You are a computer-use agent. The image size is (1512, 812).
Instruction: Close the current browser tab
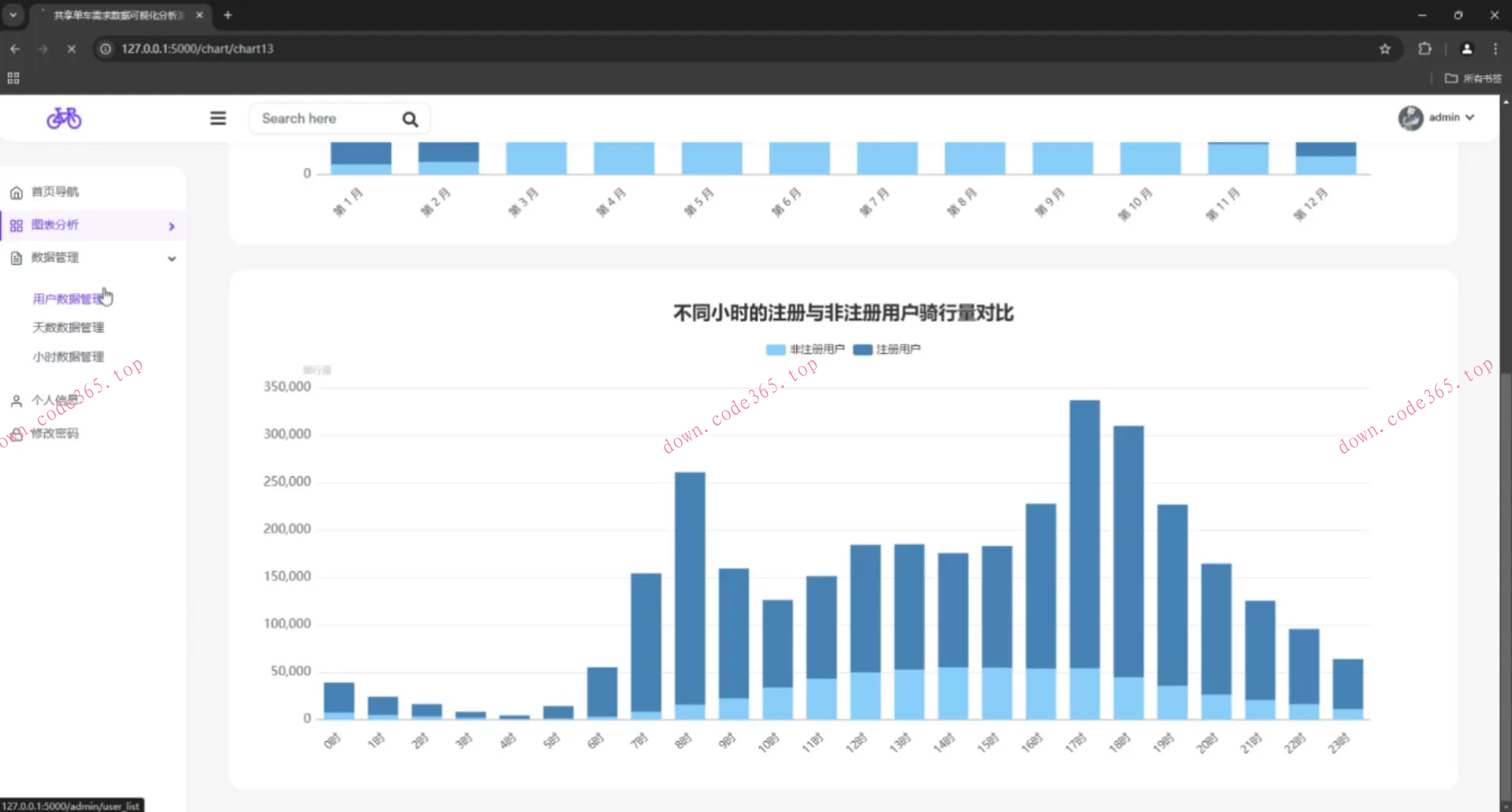coord(199,15)
